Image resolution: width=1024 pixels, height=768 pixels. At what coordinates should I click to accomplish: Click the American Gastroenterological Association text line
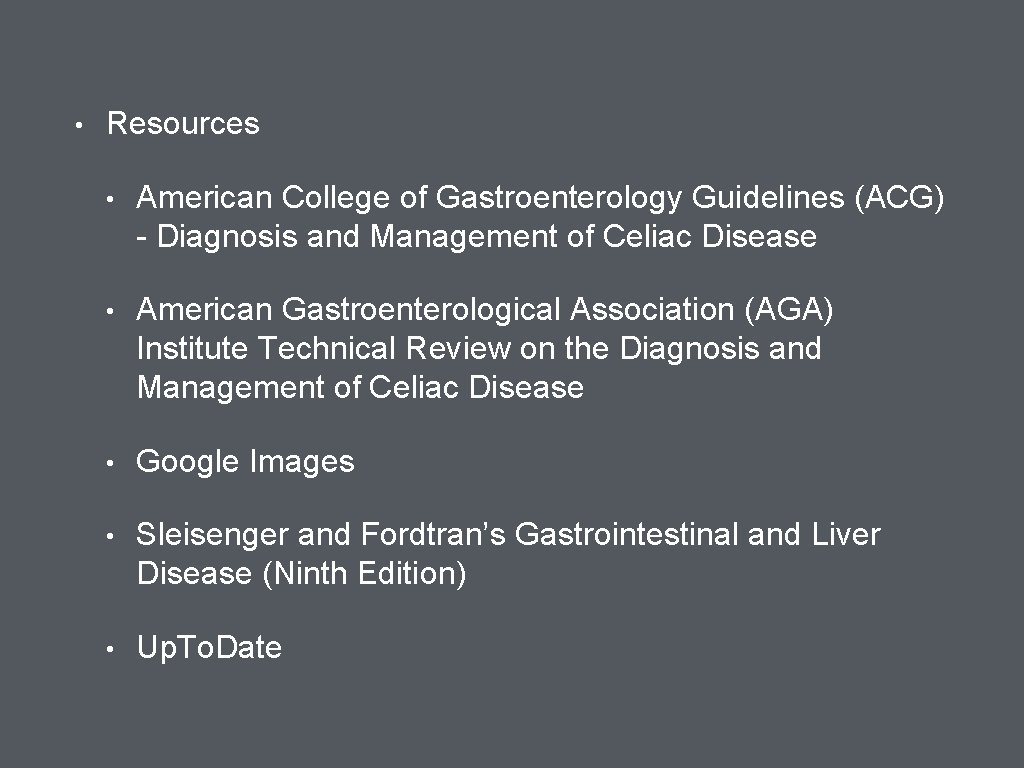pyautogui.click(x=485, y=310)
